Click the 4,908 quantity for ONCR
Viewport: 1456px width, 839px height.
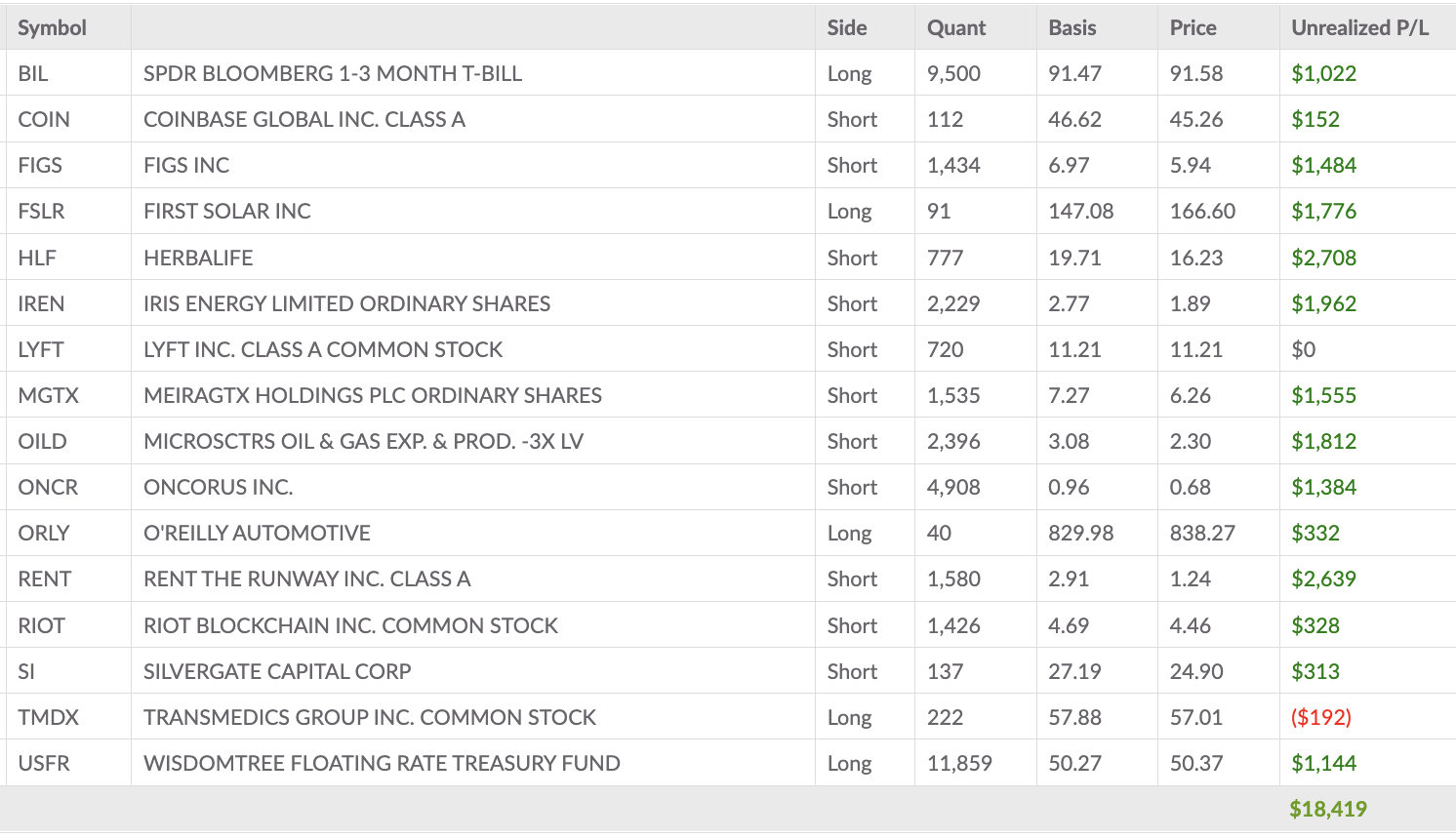click(954, 487)
